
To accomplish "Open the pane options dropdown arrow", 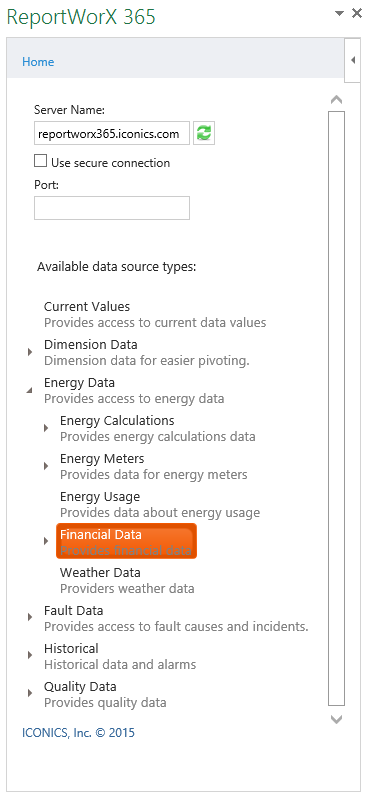I will coord(339,14).
